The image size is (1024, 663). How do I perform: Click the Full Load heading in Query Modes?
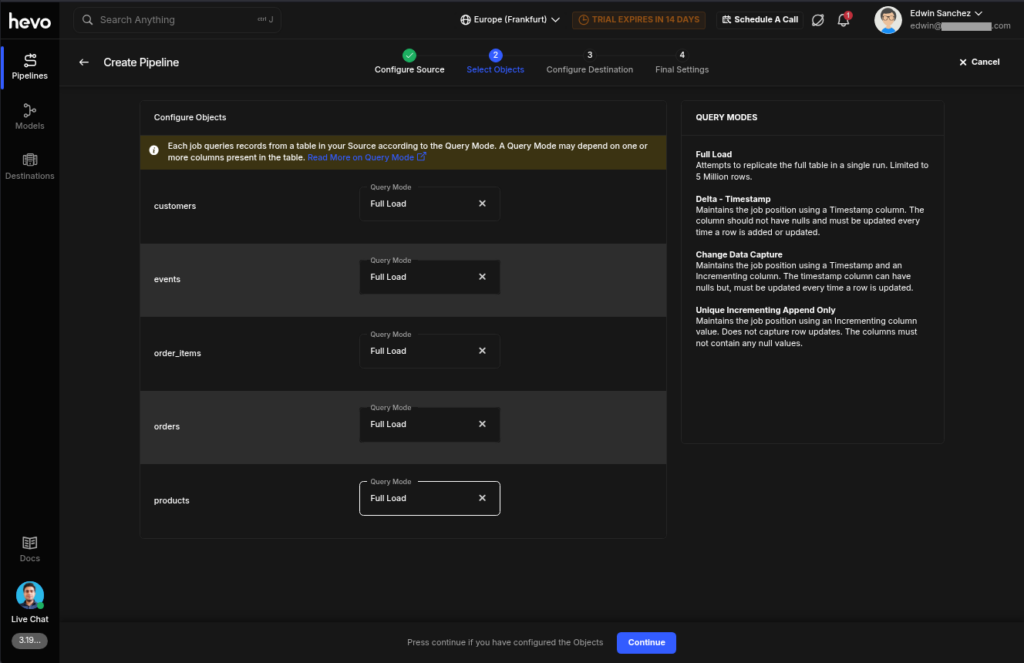[713, 154]
